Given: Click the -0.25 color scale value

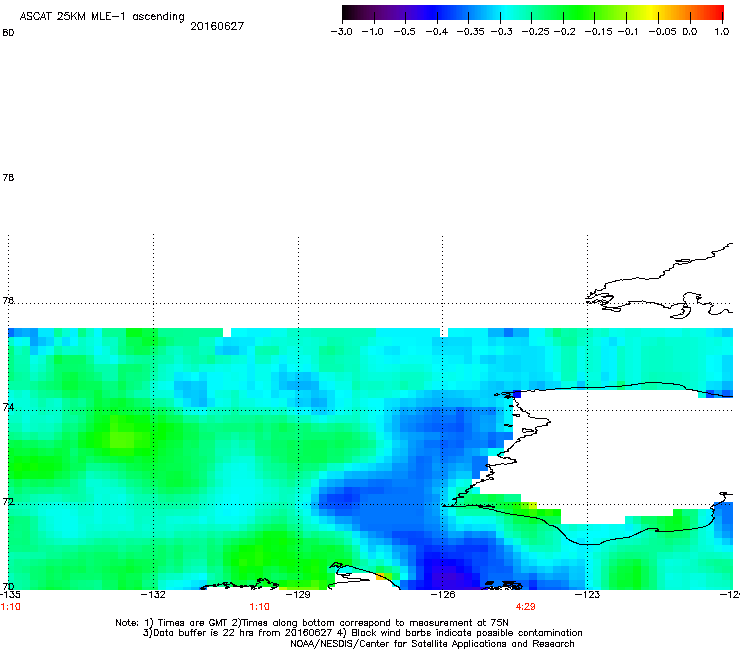Looking at the screenshot, I should click(x=536, y=32).
